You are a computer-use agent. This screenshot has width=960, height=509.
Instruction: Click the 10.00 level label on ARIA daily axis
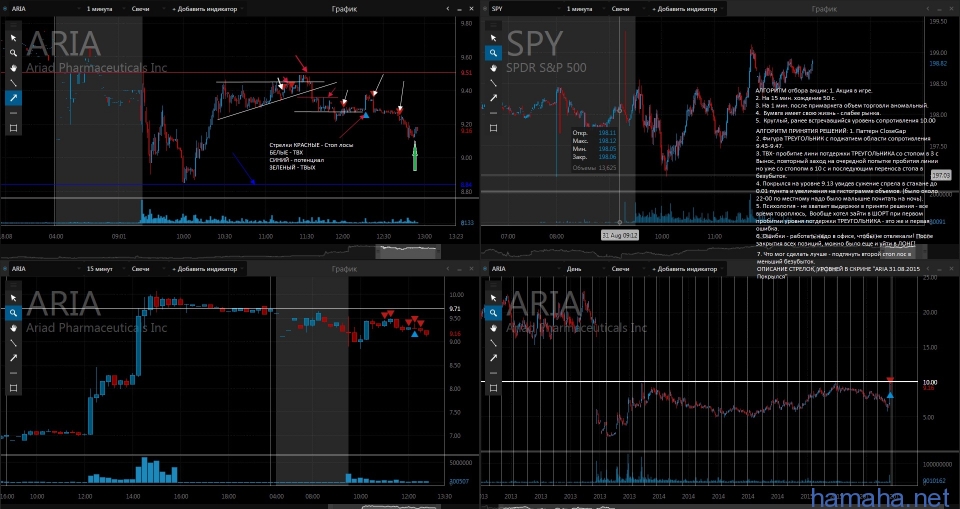pyautogui.click(x=929, y=381)
